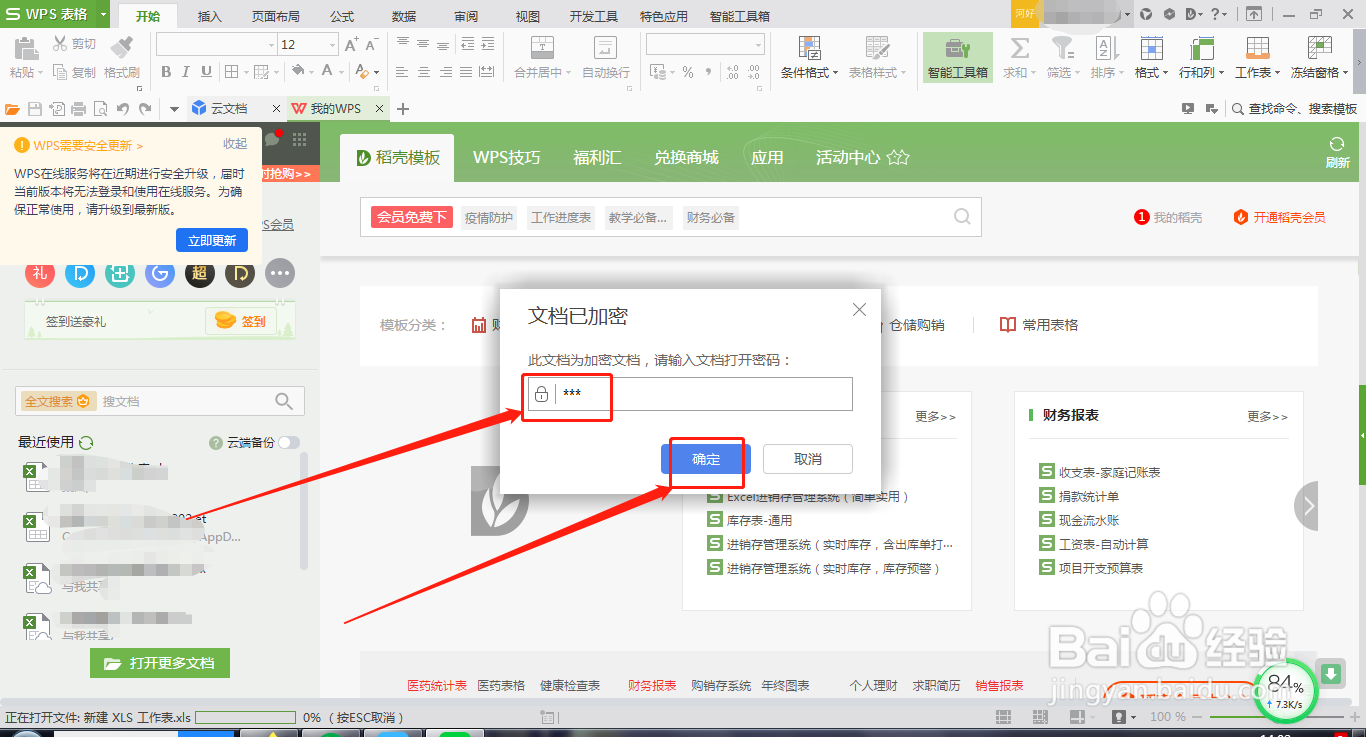The width and height of the screenshot is (1366, 737).
Task: Click 更多>> link beside 财务报表
Action: (1267, 416)
